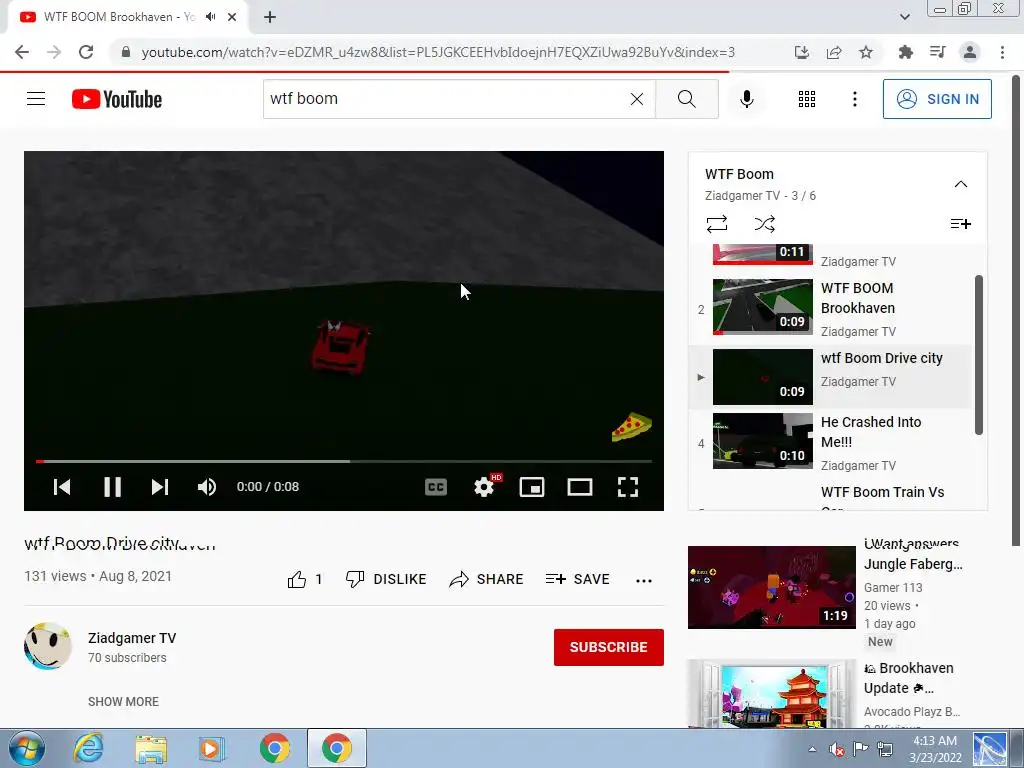Play 'He Crashed Into Me!!!' playlist video
Image resolution: width=1024 pixels, height=768 pixels.
click(x=831, y=442)
